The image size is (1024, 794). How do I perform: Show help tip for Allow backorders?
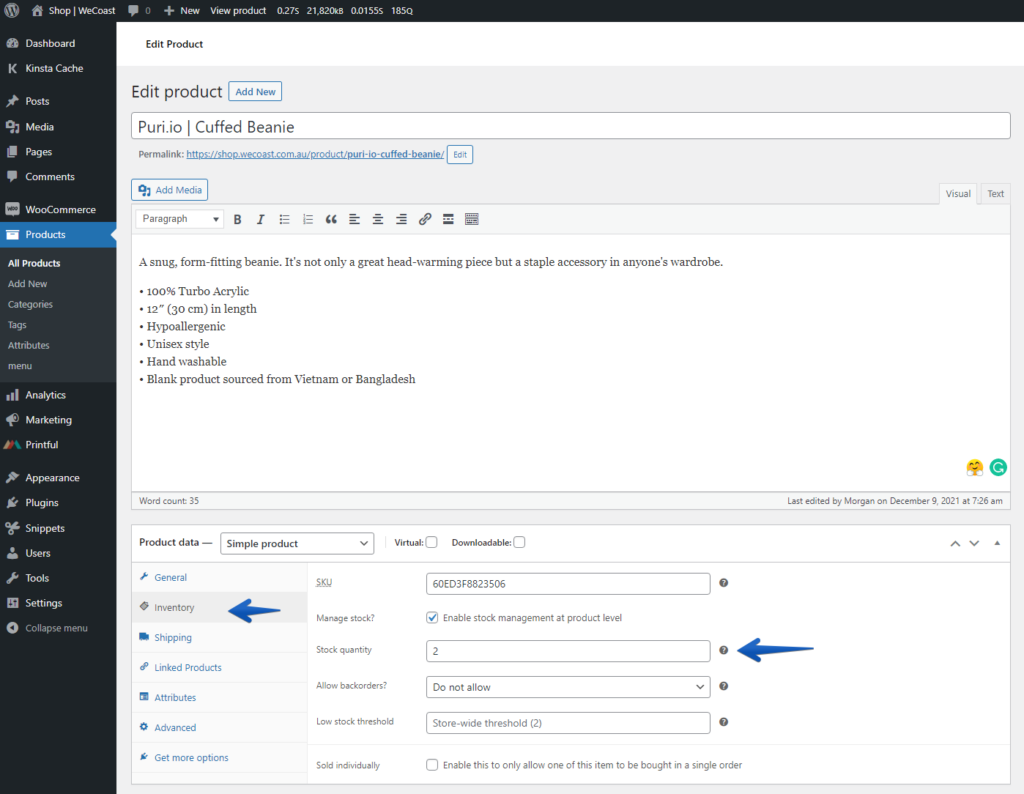pos(724,686)
